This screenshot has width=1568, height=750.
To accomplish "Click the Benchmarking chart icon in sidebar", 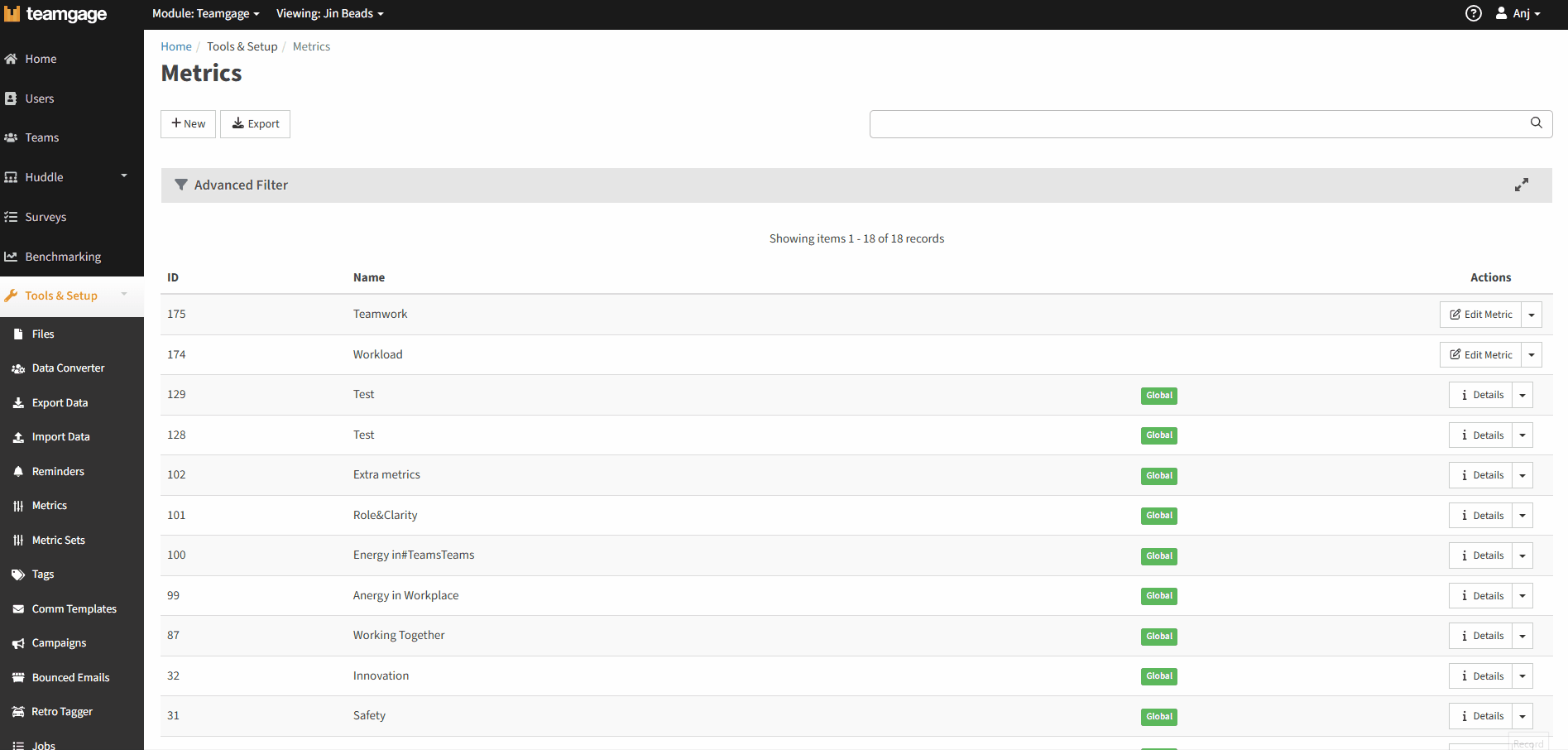I will point(11,257).
